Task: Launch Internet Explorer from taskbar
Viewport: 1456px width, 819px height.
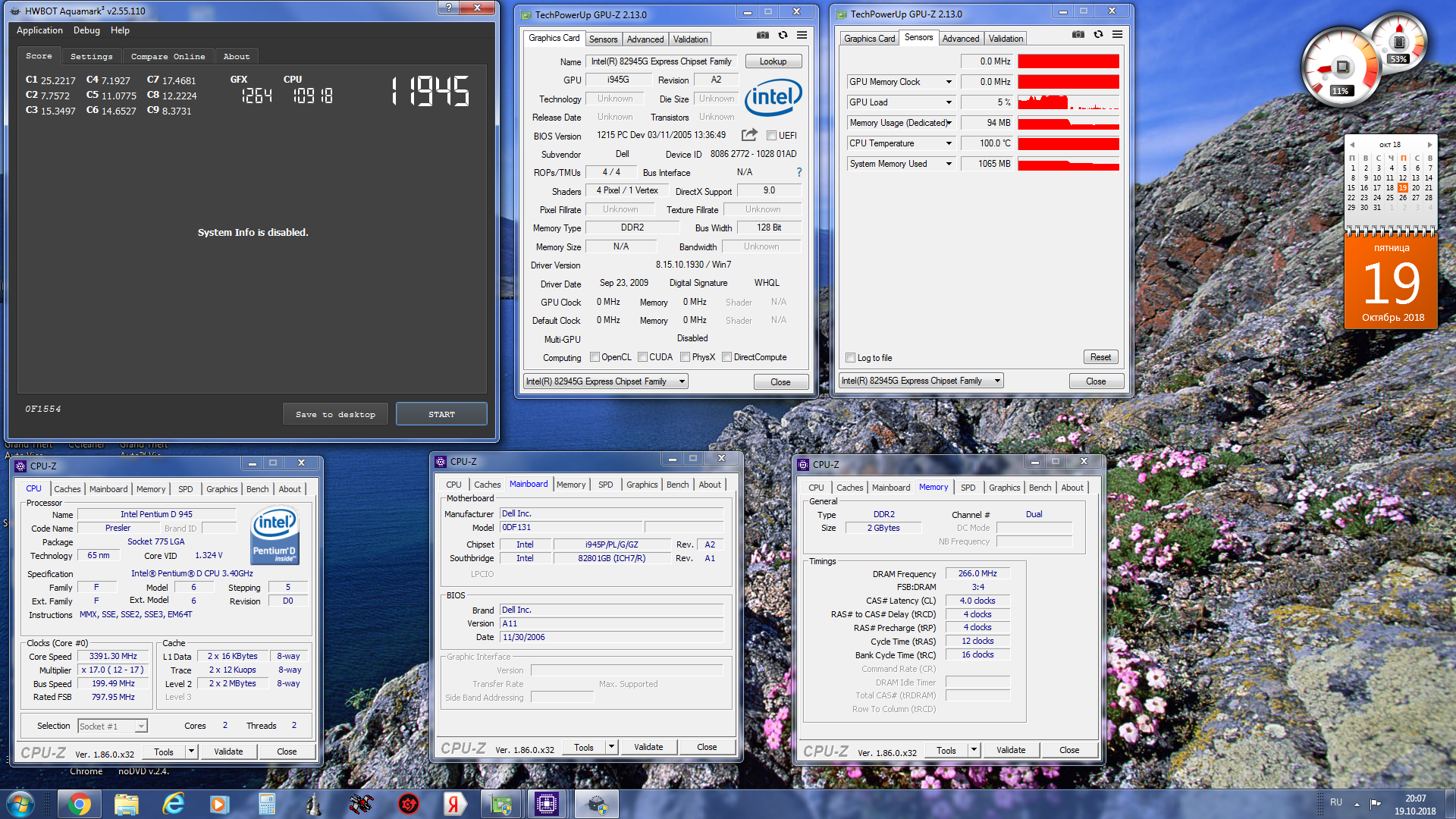Action: tap(174, 804)
